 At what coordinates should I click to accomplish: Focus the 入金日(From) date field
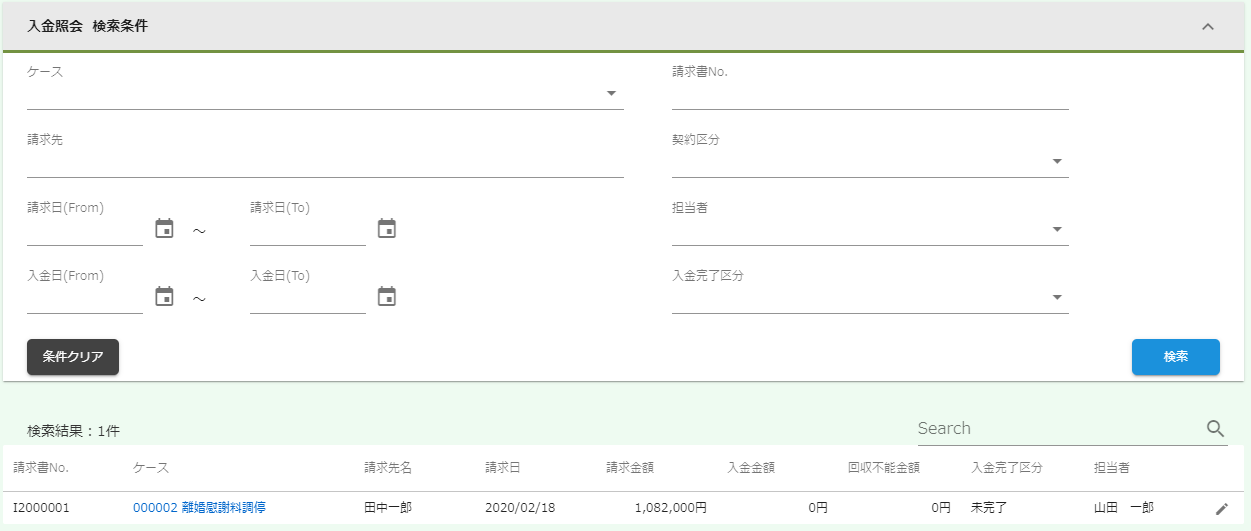[85, 299]
